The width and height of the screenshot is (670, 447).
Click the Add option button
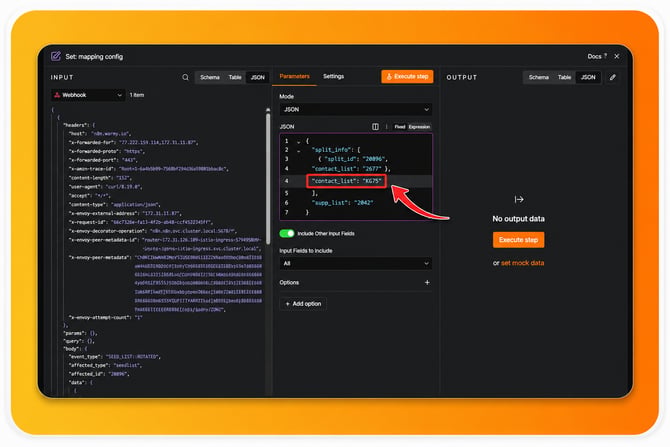303,303
